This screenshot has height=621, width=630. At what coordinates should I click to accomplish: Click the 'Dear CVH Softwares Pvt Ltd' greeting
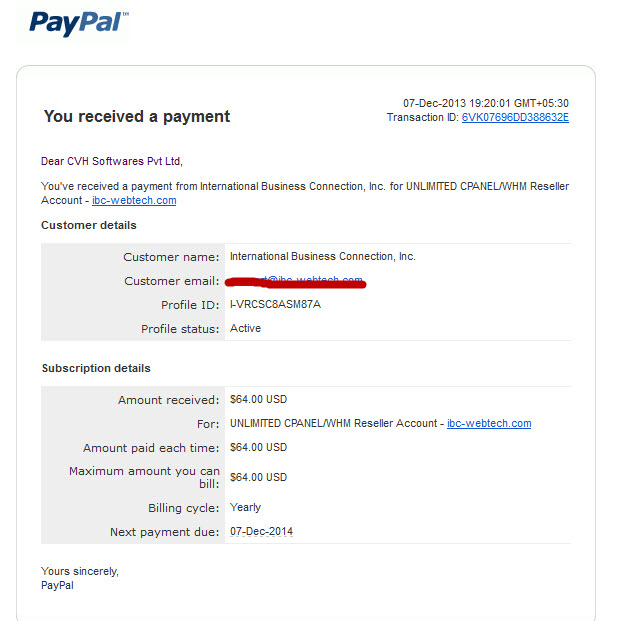pyautogui.click(x=112, y=161)
